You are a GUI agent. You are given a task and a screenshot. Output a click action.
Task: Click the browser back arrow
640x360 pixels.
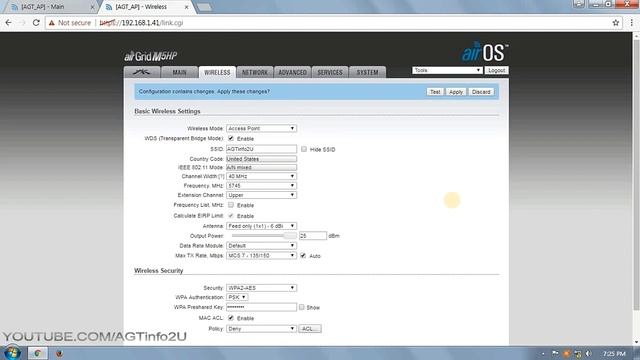tap(9, 23)
